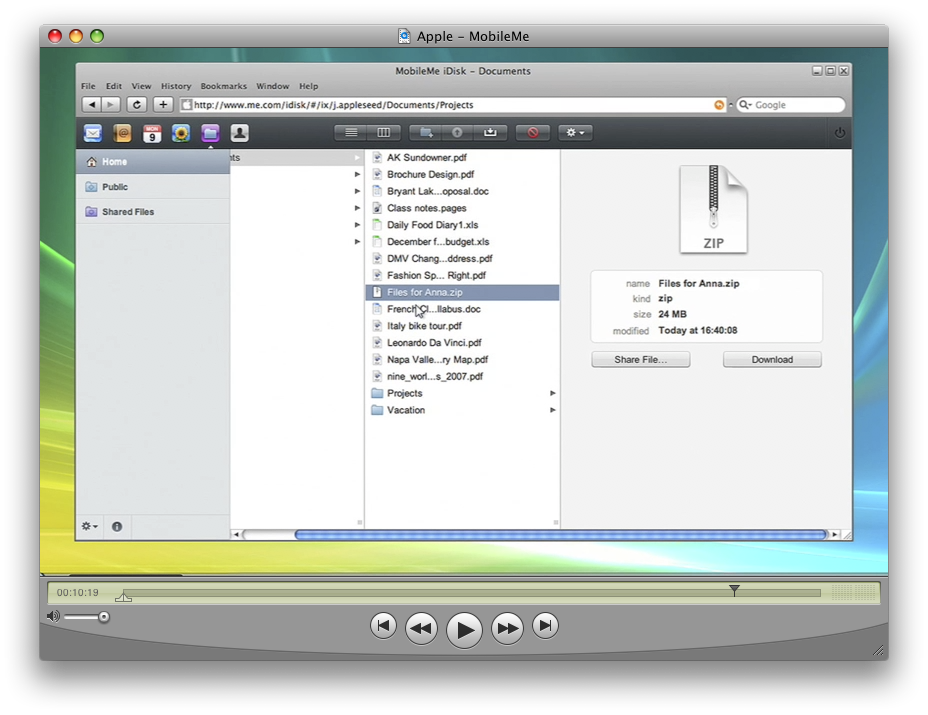Click the horizontal scrollbar thumb
Screen dimensions: 928x715
(x=560, y=534)
